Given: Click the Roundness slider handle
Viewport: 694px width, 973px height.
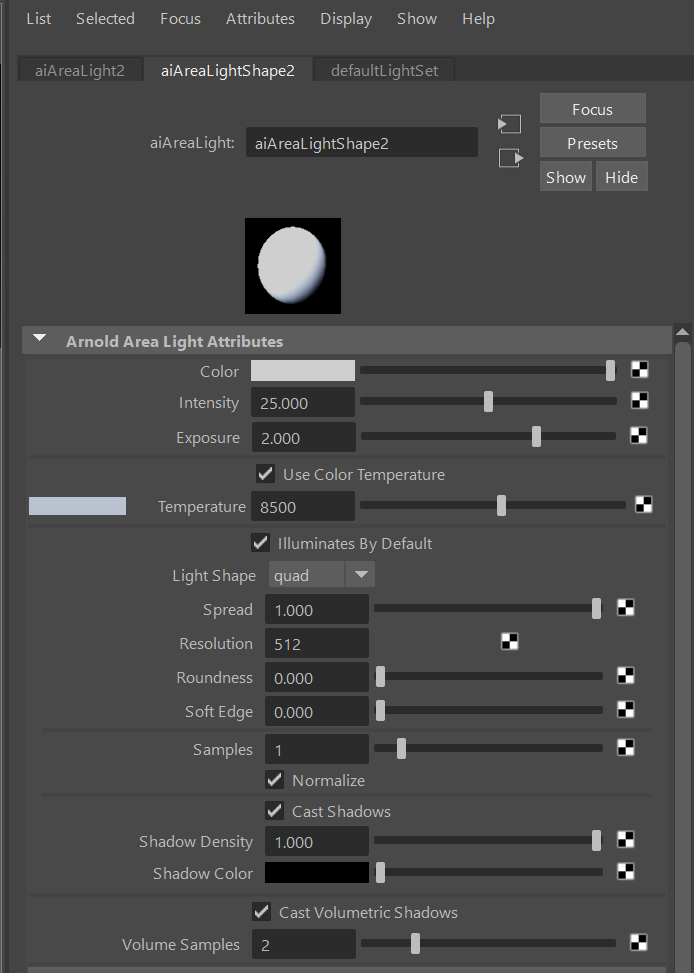Looking at the screenshot, I should (381, 676).
